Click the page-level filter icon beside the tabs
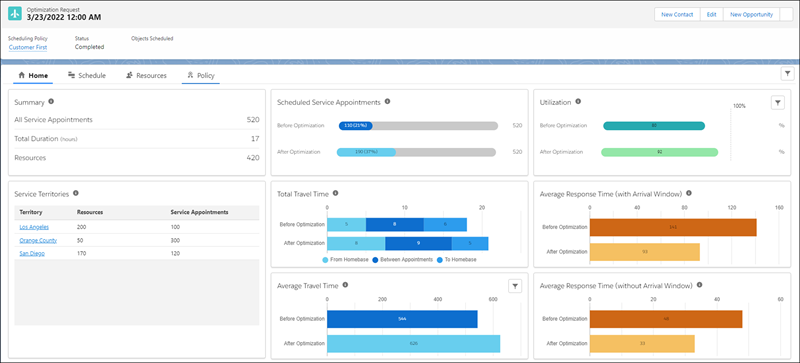Screen dimensions: 800x363 (787, 74)
